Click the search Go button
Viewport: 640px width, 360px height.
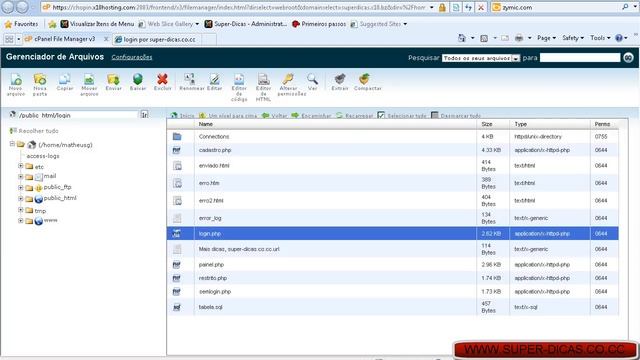pos(629,58)
